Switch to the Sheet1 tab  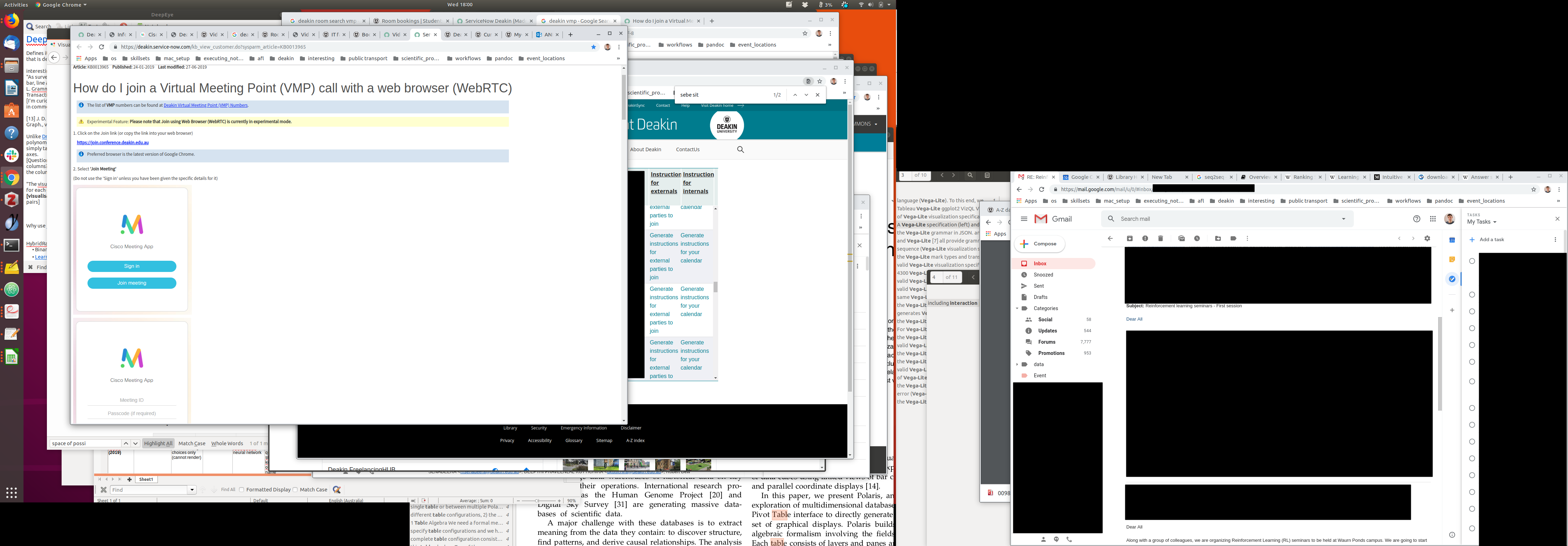point(146,479)
